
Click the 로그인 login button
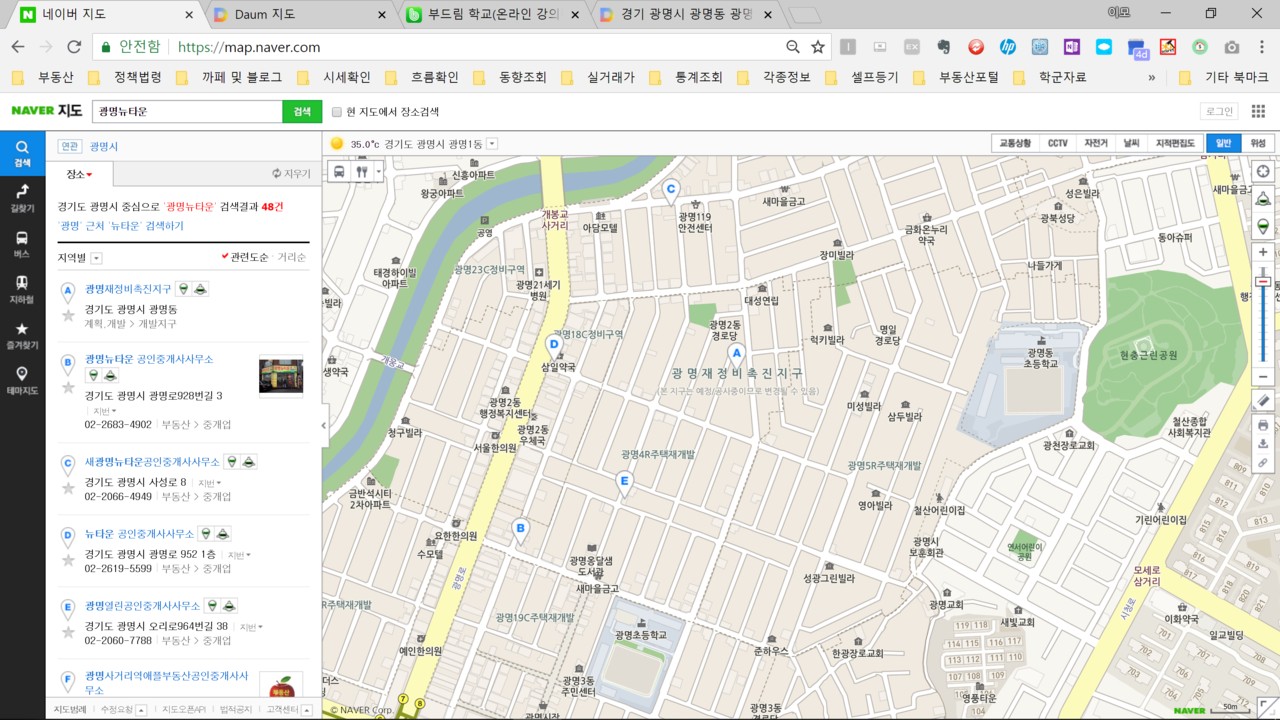[1219, 112]
